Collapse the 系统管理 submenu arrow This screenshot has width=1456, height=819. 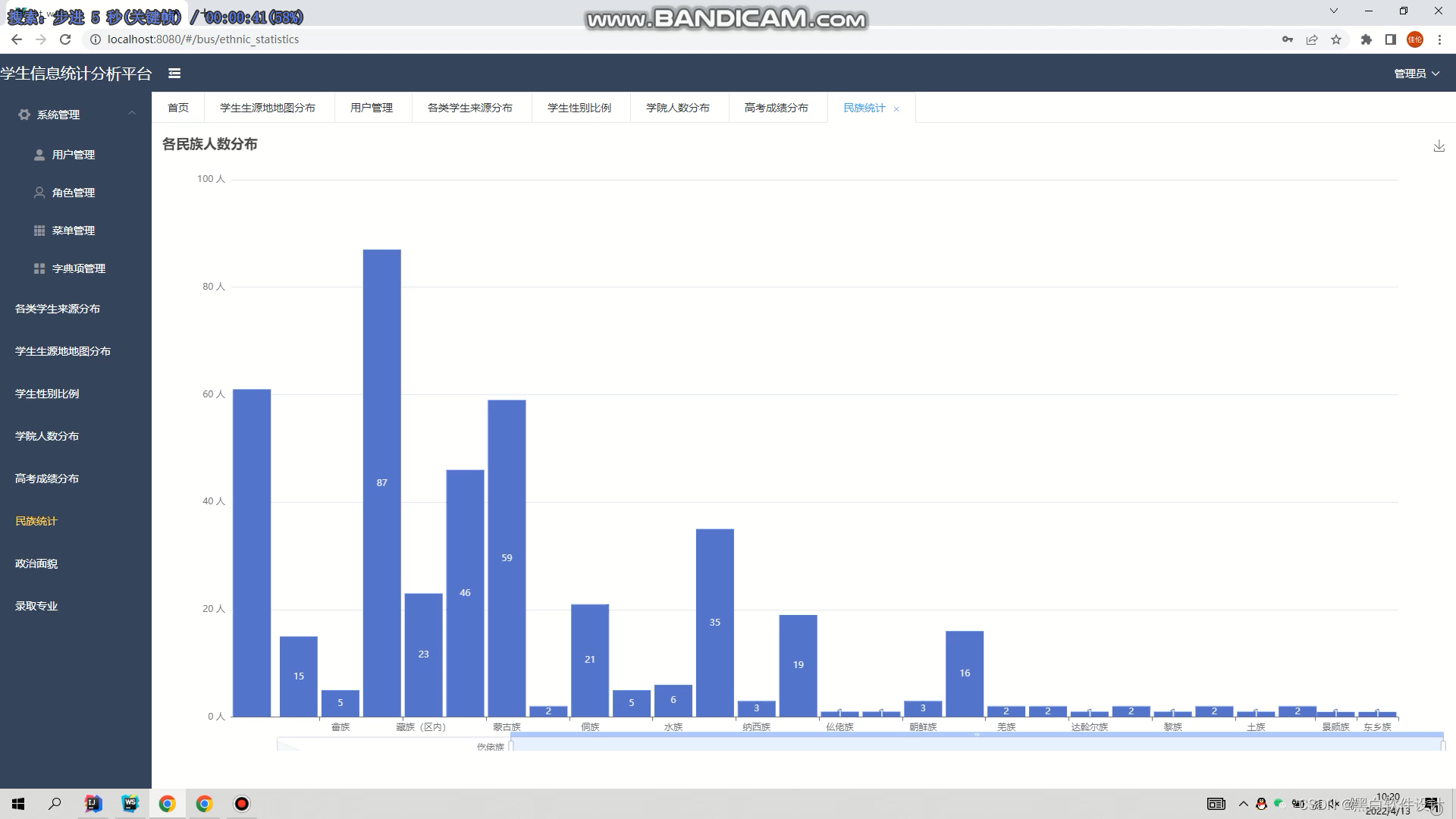tap(132, 113)
